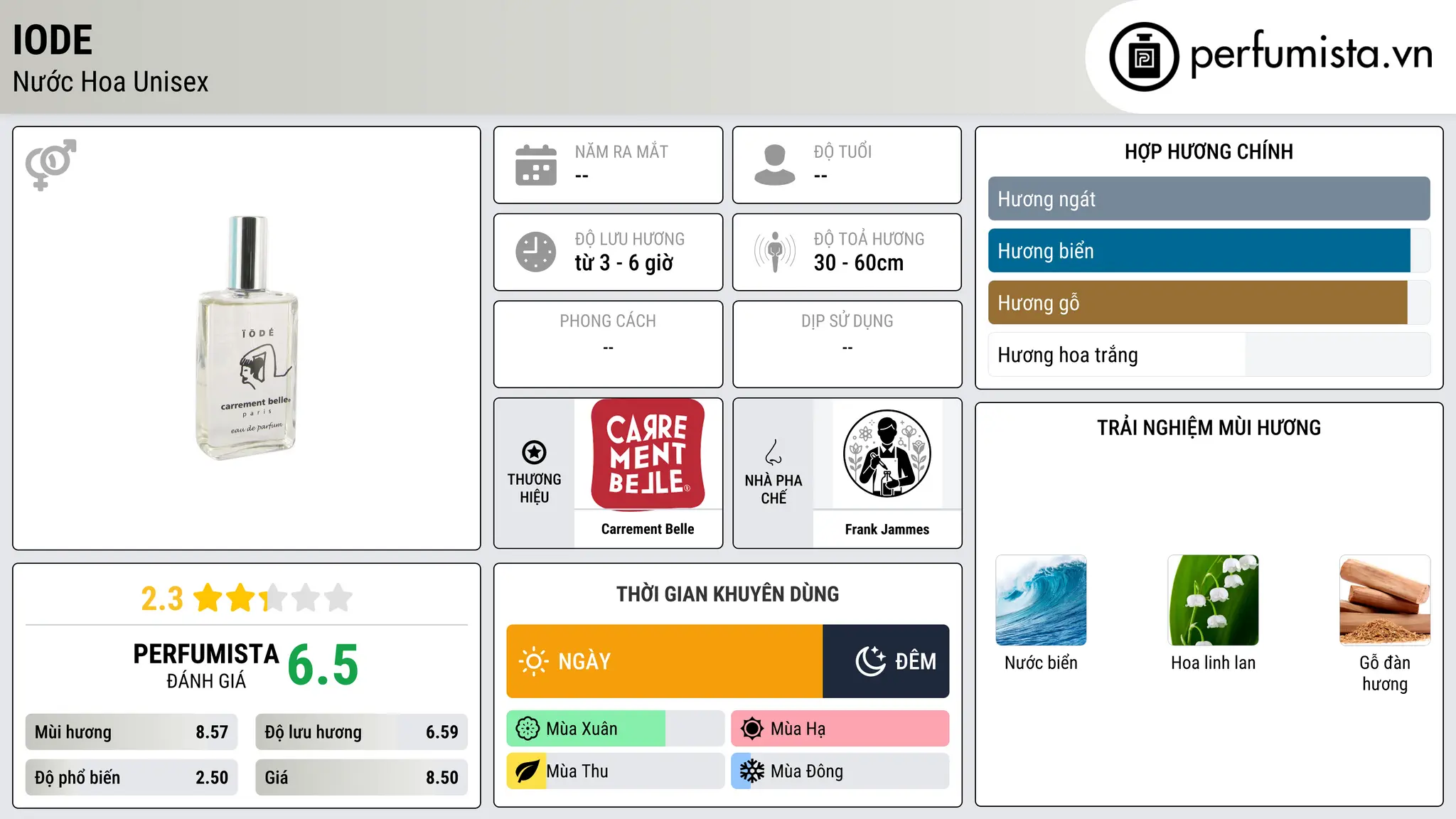The width and height of the screenshot is (1456, 819).
Task: Open the Carrement Belle brand logo
Action: (648, 454)
